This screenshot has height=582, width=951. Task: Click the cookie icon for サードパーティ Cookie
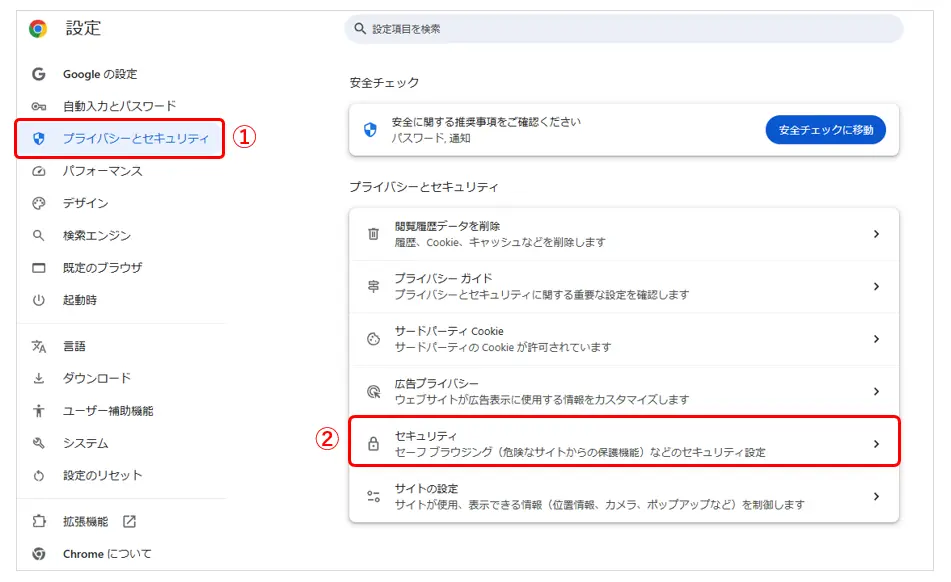pos(373,339)
